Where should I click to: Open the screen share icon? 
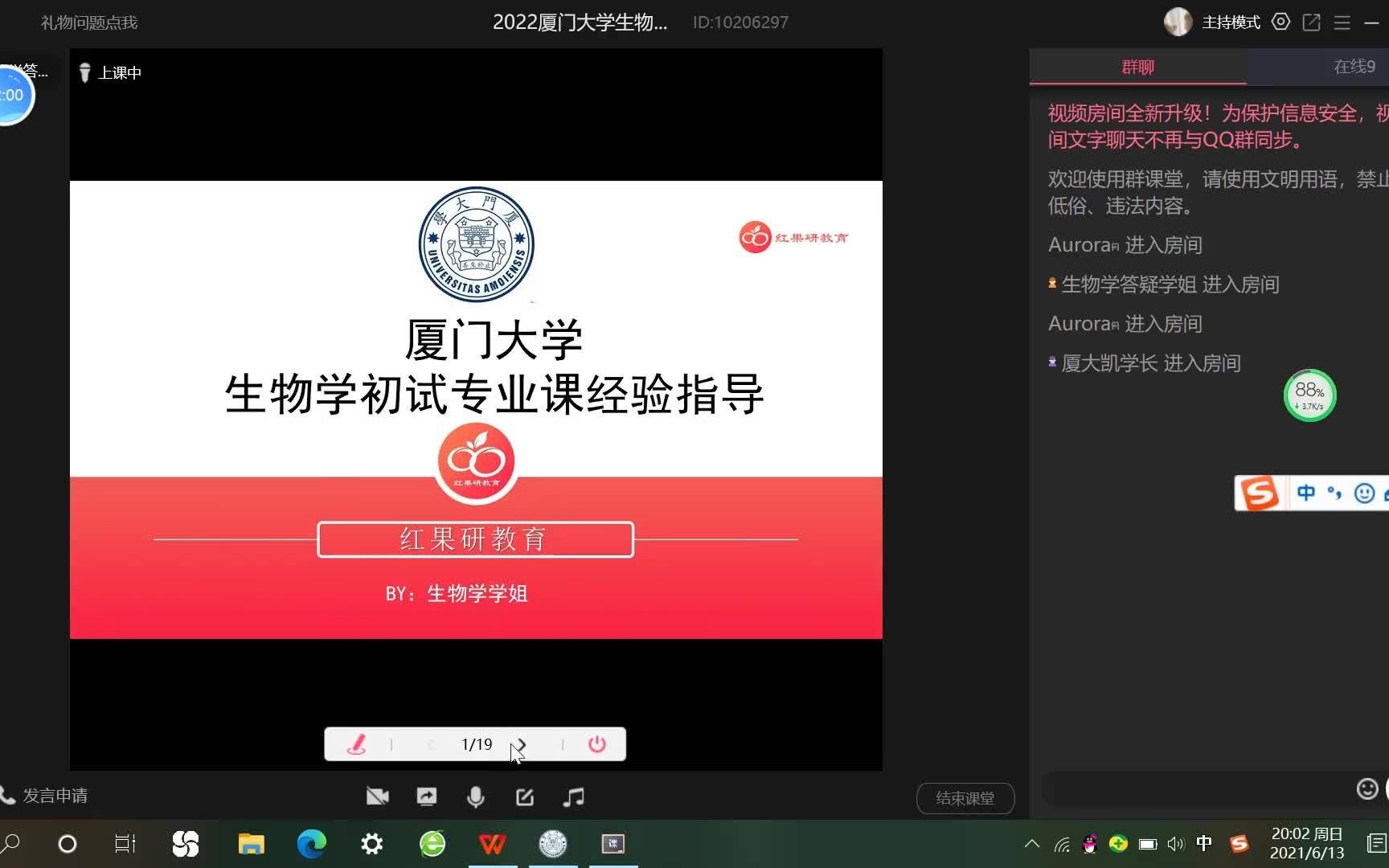426,796
